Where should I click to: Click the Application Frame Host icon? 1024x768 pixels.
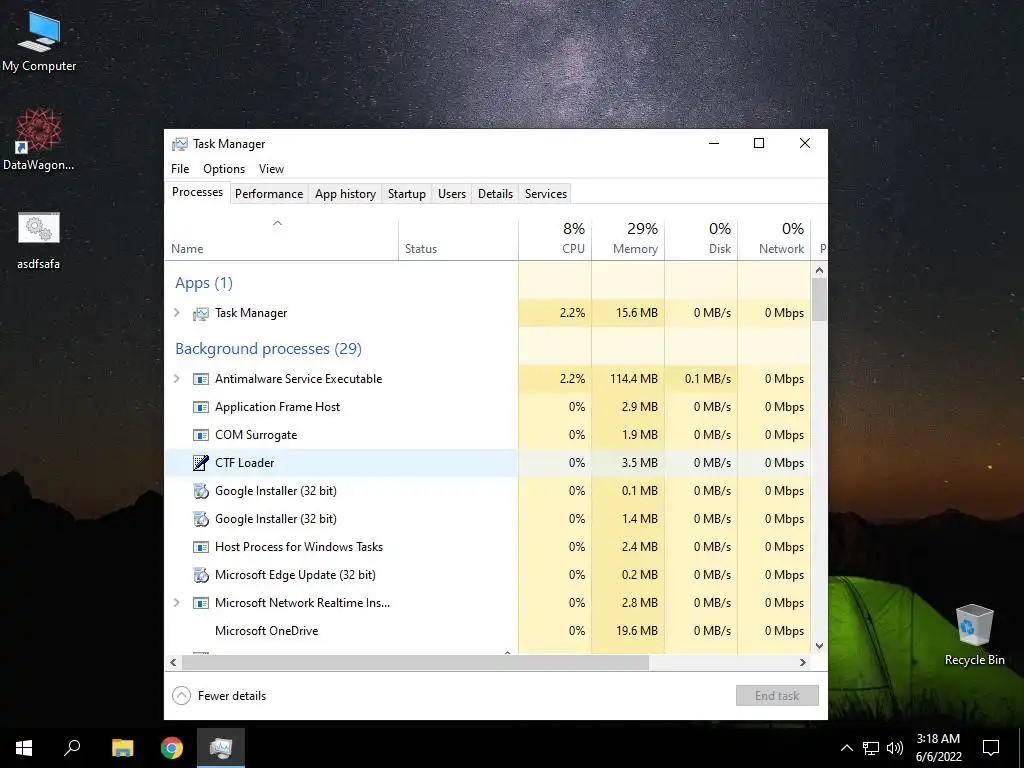tap(200, 408)
